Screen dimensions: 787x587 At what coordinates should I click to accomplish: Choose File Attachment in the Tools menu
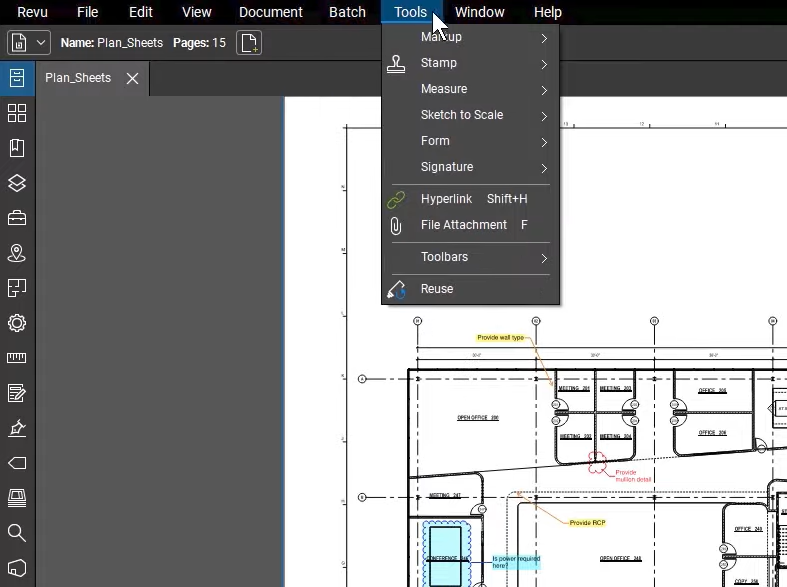[x=470, y=225]
